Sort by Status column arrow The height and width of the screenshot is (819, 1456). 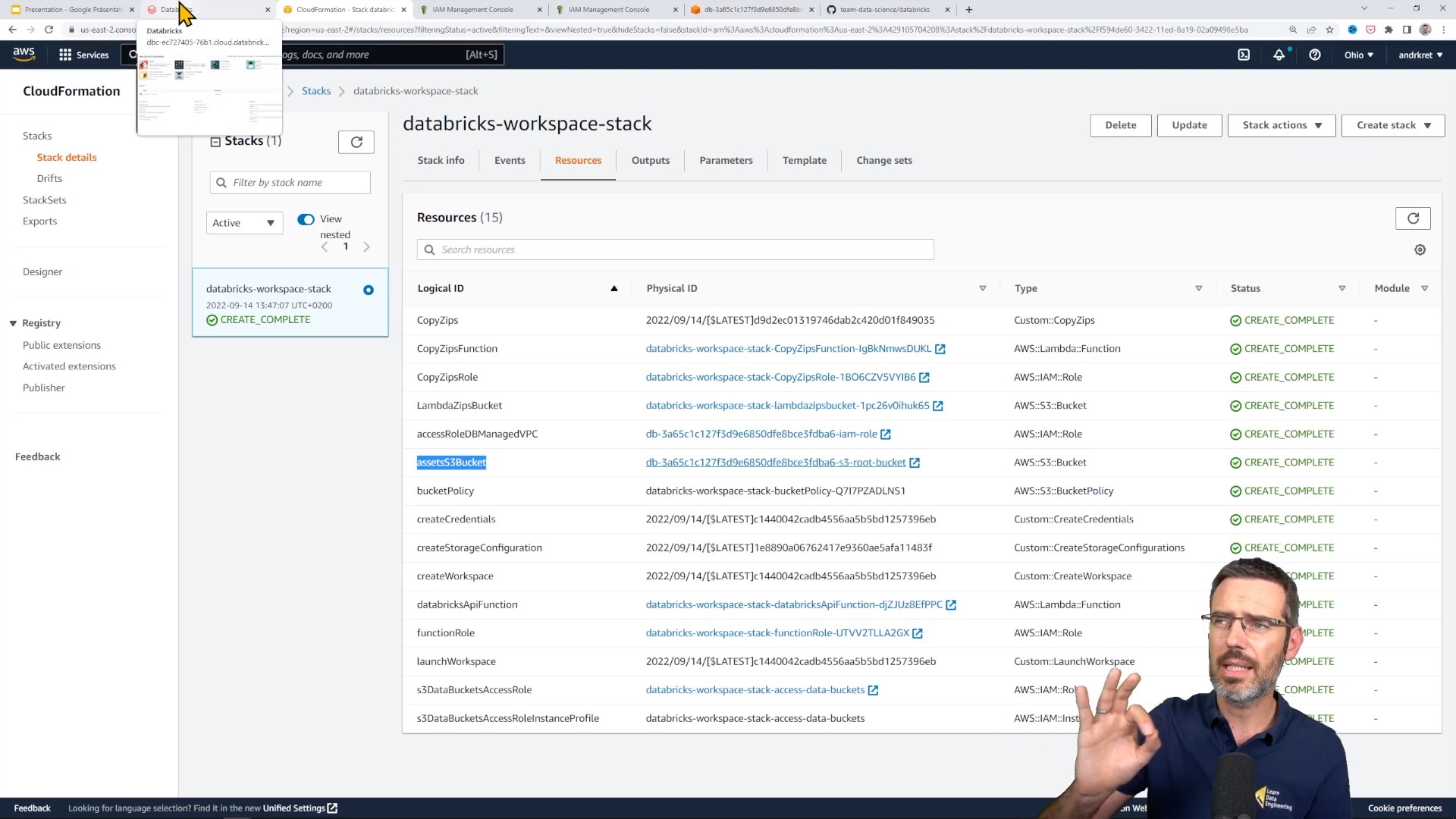point(1342,288)
